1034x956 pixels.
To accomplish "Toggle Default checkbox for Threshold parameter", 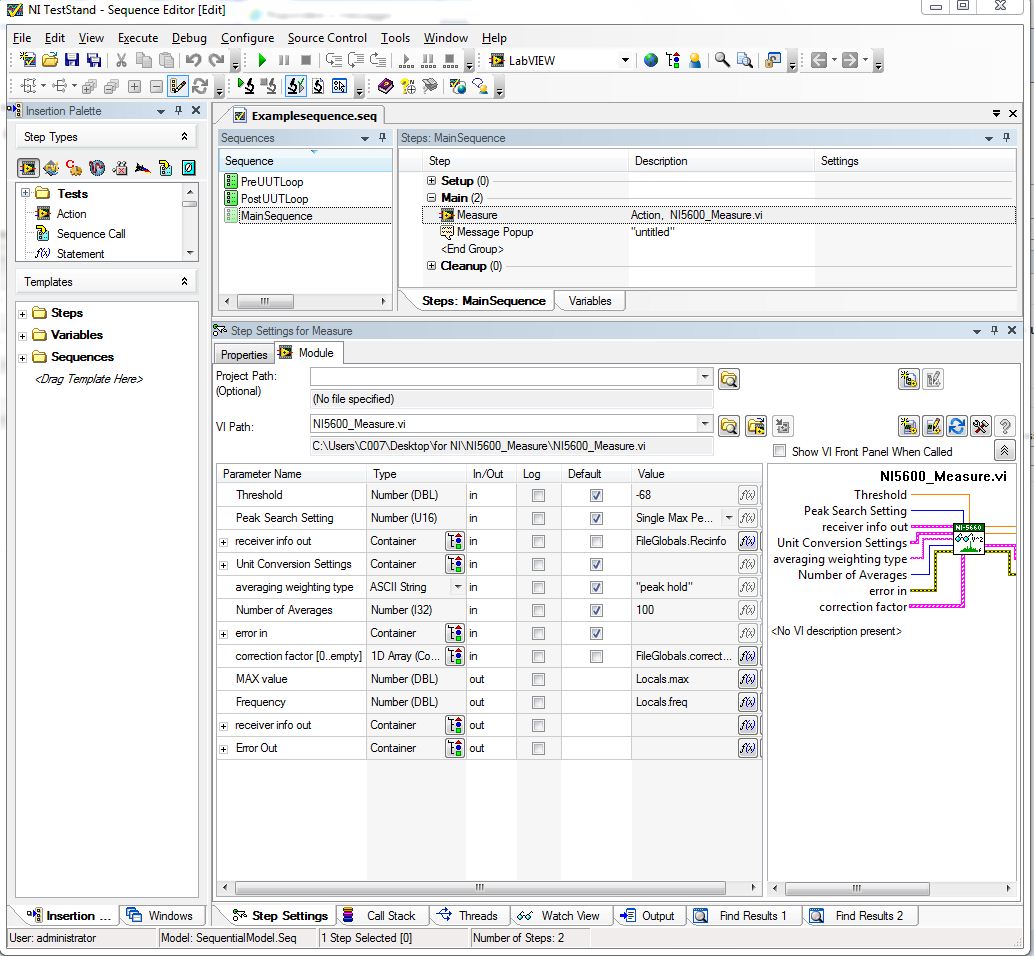I will pyautogui.click(x=596, y=495).
